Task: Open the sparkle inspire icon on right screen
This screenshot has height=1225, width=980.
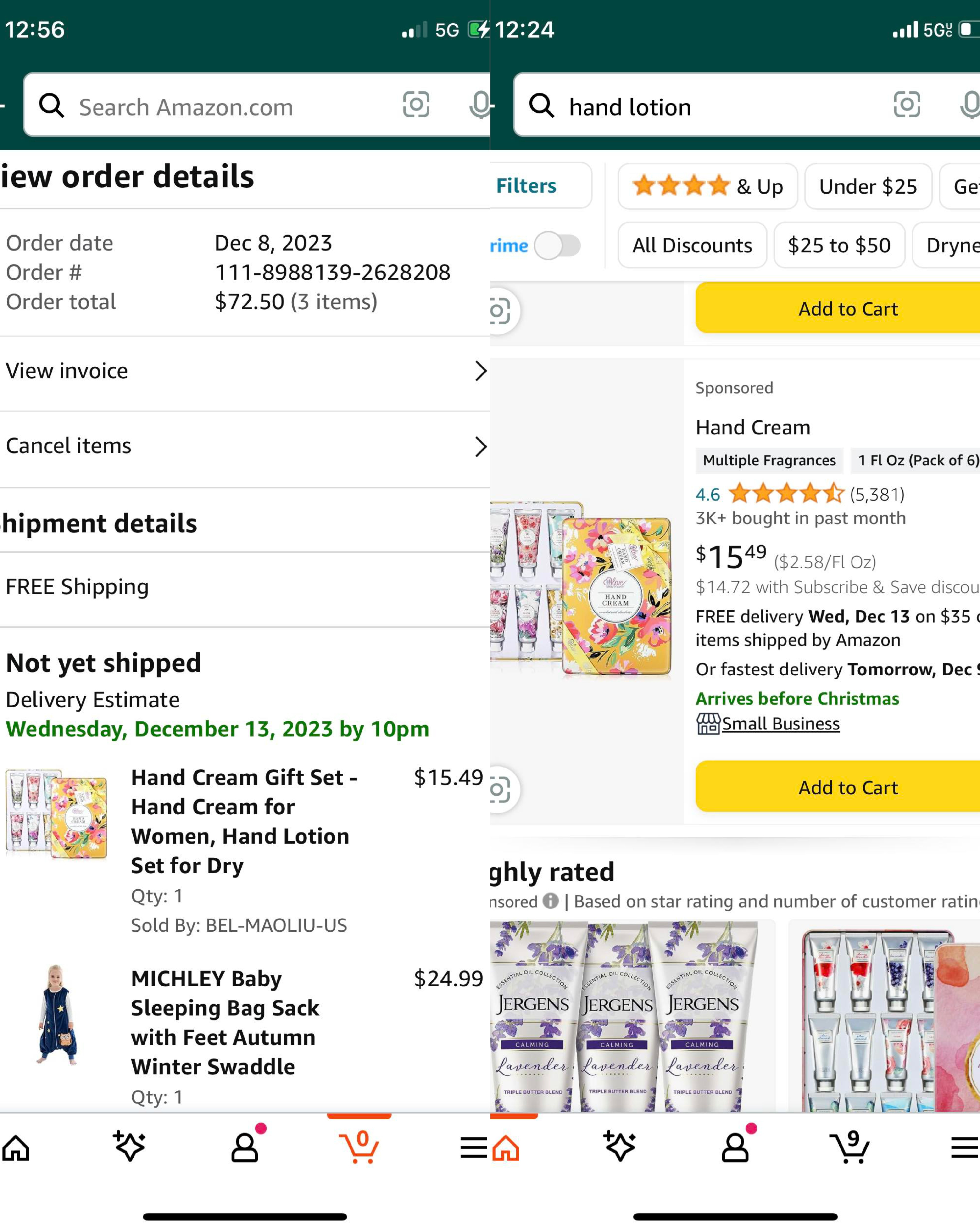Action: (x=620, y=1147)
